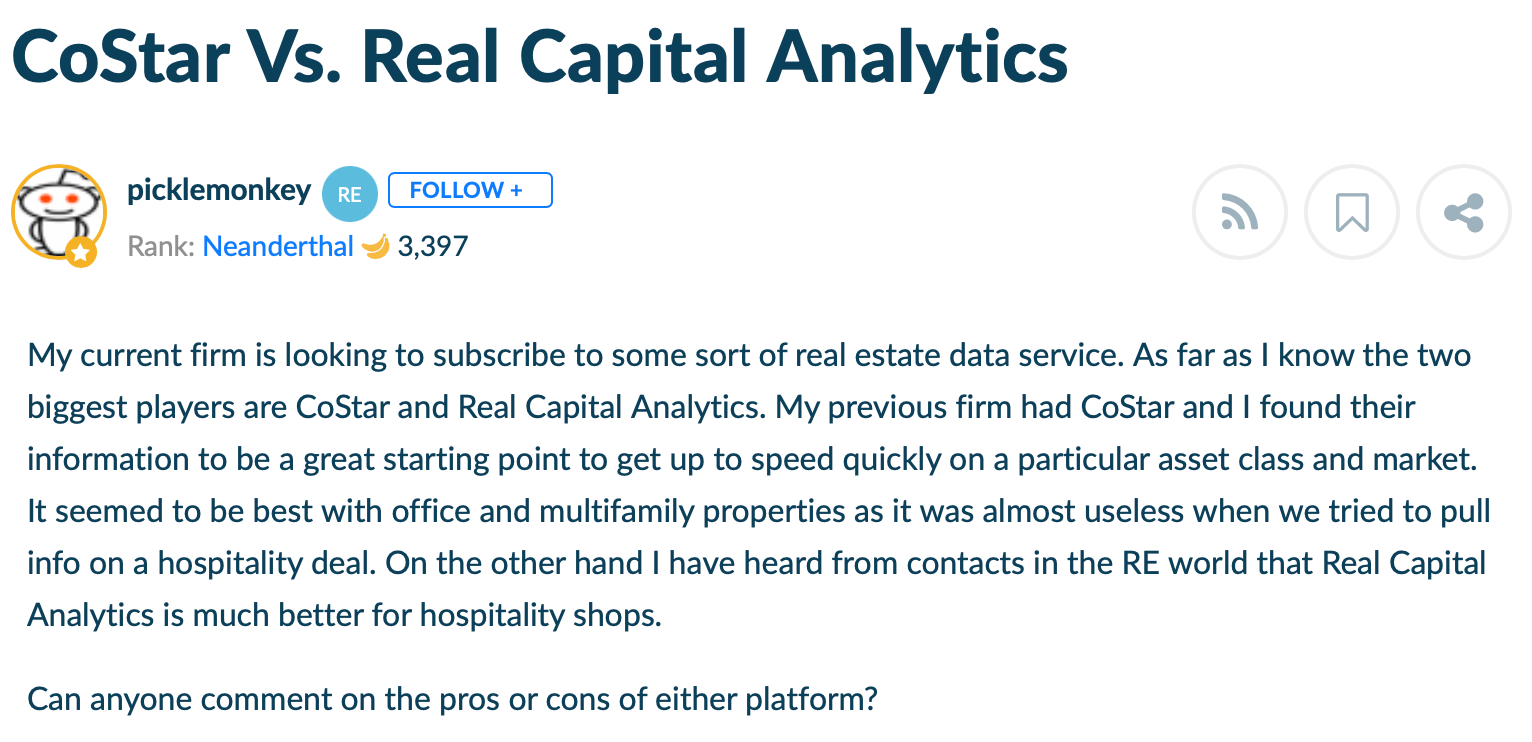Viewport: 1532px width, 742px height.
Task: Click the banana icon beside the rank
Action: click(375, 246)
